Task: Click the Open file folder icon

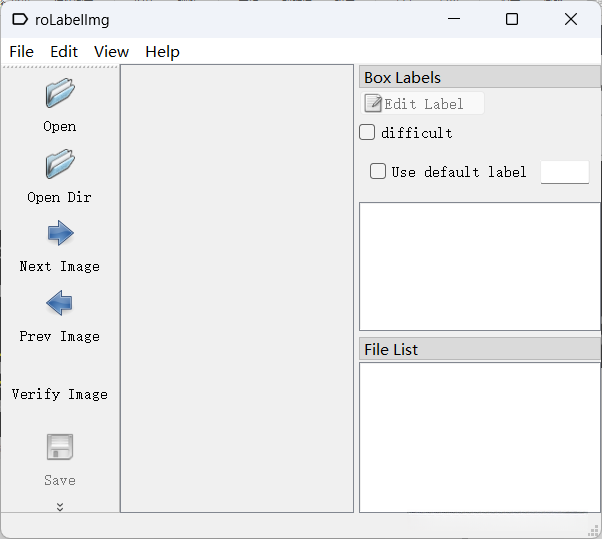Action: click(x=60, y=94)
